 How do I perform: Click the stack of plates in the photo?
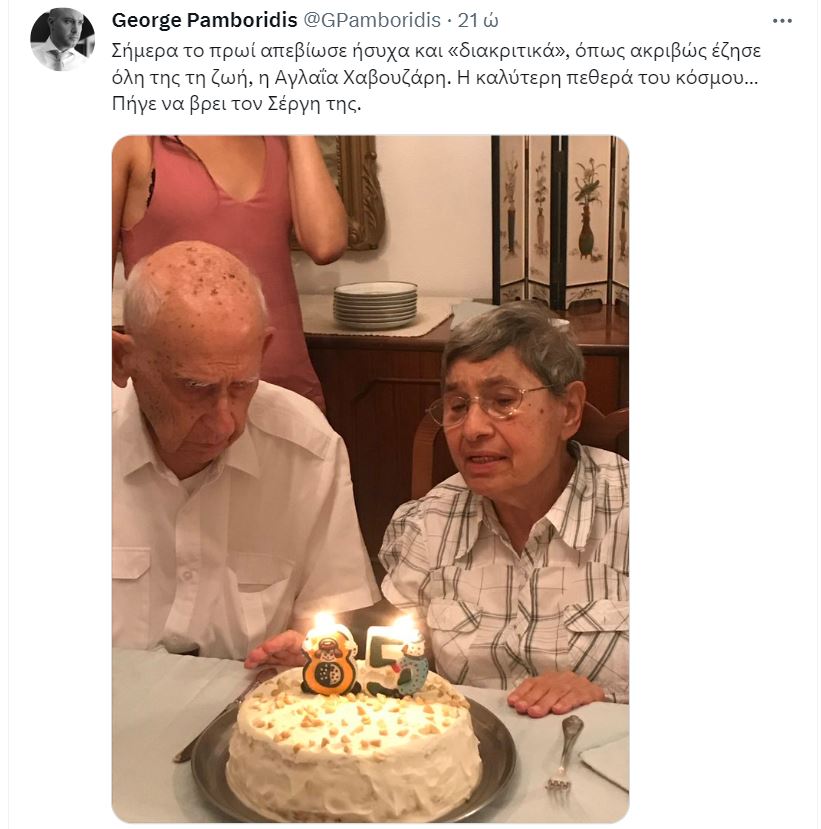pyautogui.click(x=375, y=305)
